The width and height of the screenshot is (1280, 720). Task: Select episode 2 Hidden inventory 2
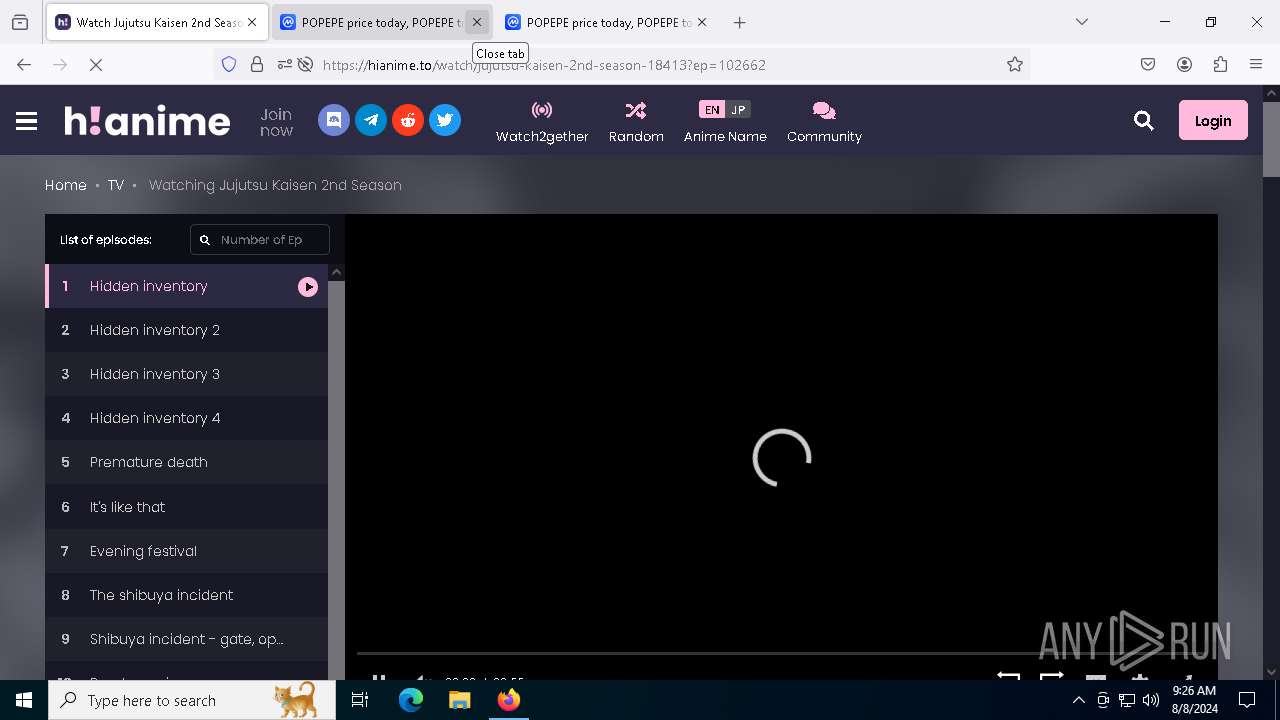pos(186,330)
